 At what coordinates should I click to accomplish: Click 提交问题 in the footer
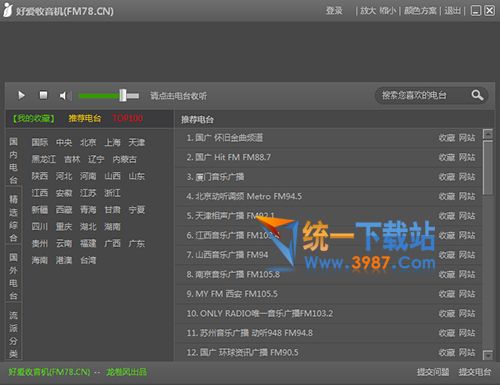click(x=433, y=372)
